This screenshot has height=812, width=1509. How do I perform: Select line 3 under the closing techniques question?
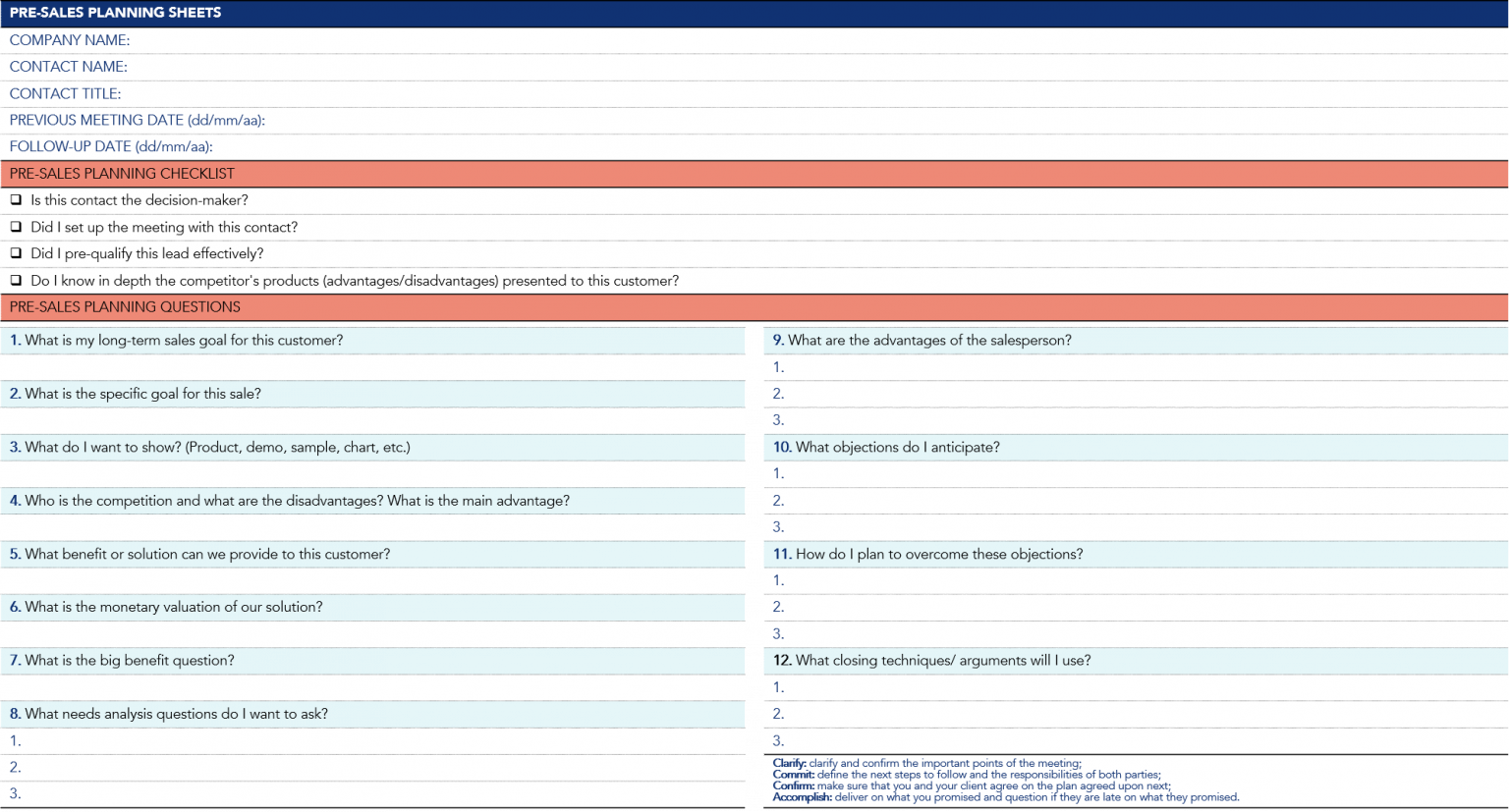[x=1136, y=741]
